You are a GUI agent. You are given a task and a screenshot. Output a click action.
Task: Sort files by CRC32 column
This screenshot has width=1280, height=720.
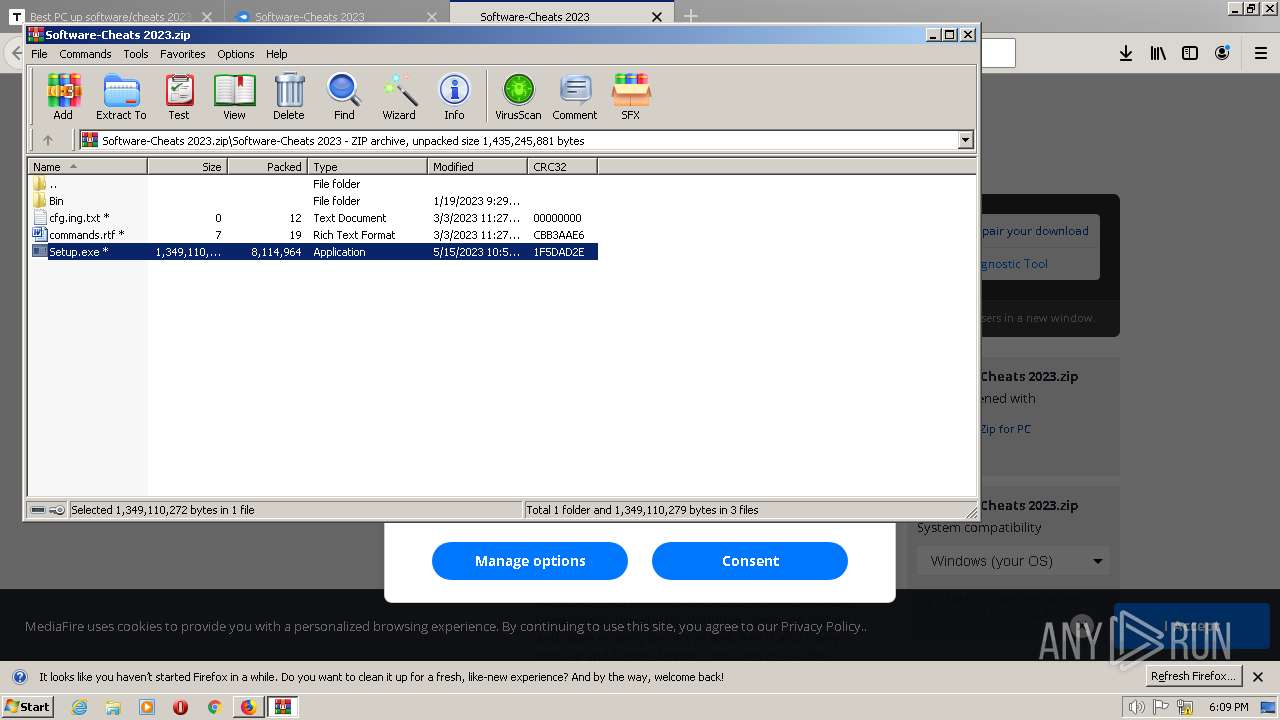[x=563, y=167]
